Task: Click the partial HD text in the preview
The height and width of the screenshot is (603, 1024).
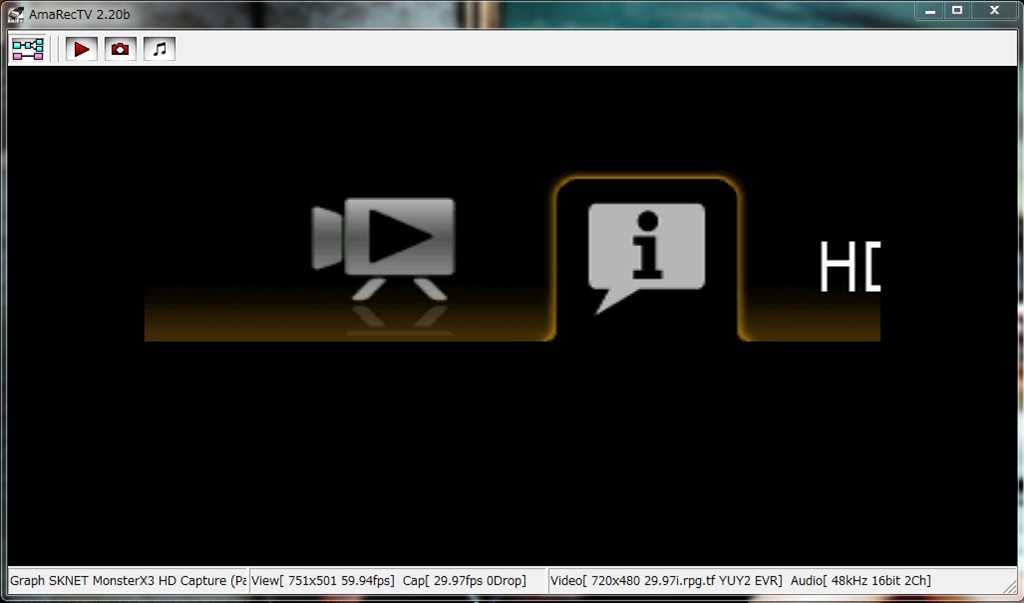Action: [850, 266]
